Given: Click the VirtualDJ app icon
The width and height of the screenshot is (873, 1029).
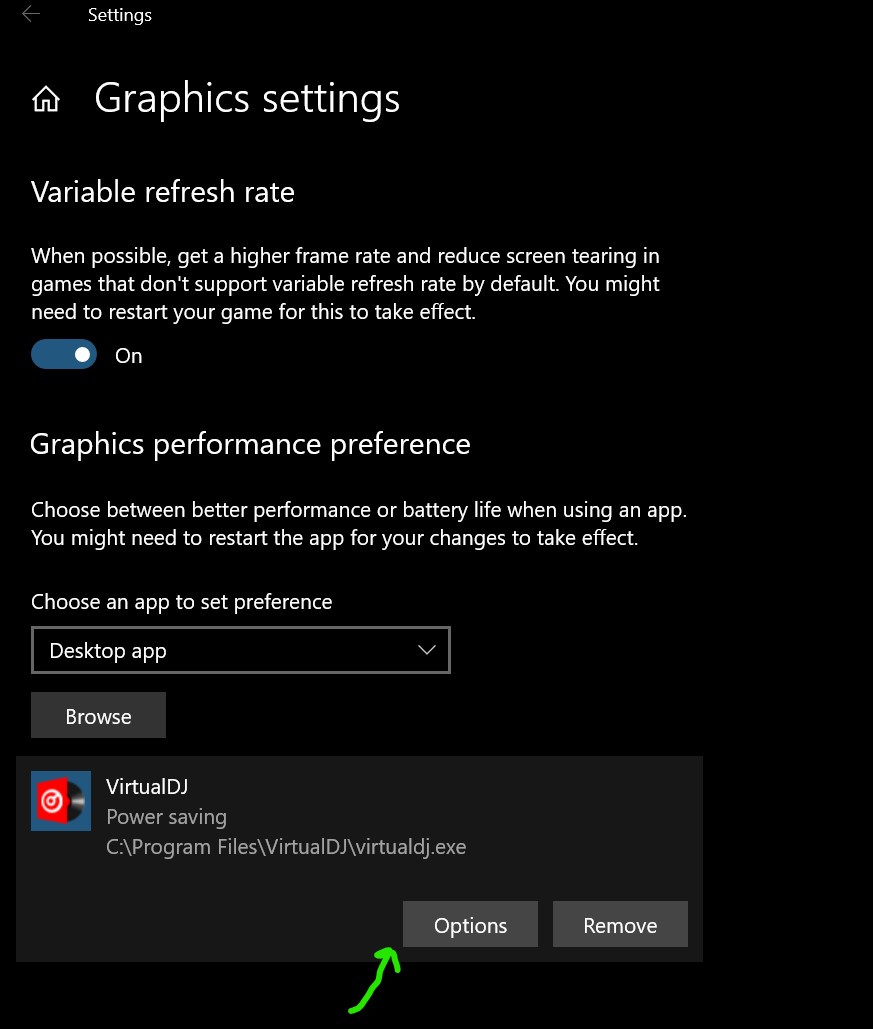Looking at the screenshot, I should click(x=61, y=801).
